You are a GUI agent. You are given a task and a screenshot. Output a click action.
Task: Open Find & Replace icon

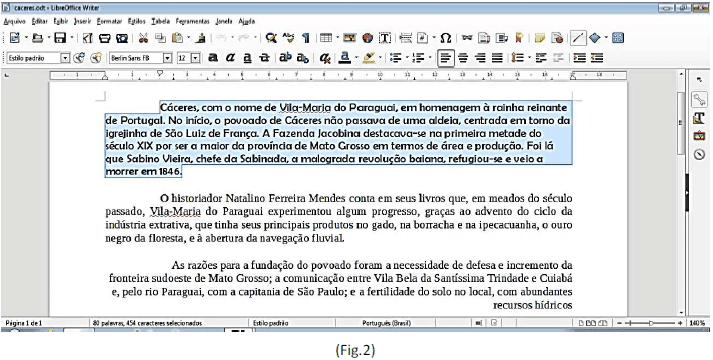pyautogui.click(x=271, y=38)
